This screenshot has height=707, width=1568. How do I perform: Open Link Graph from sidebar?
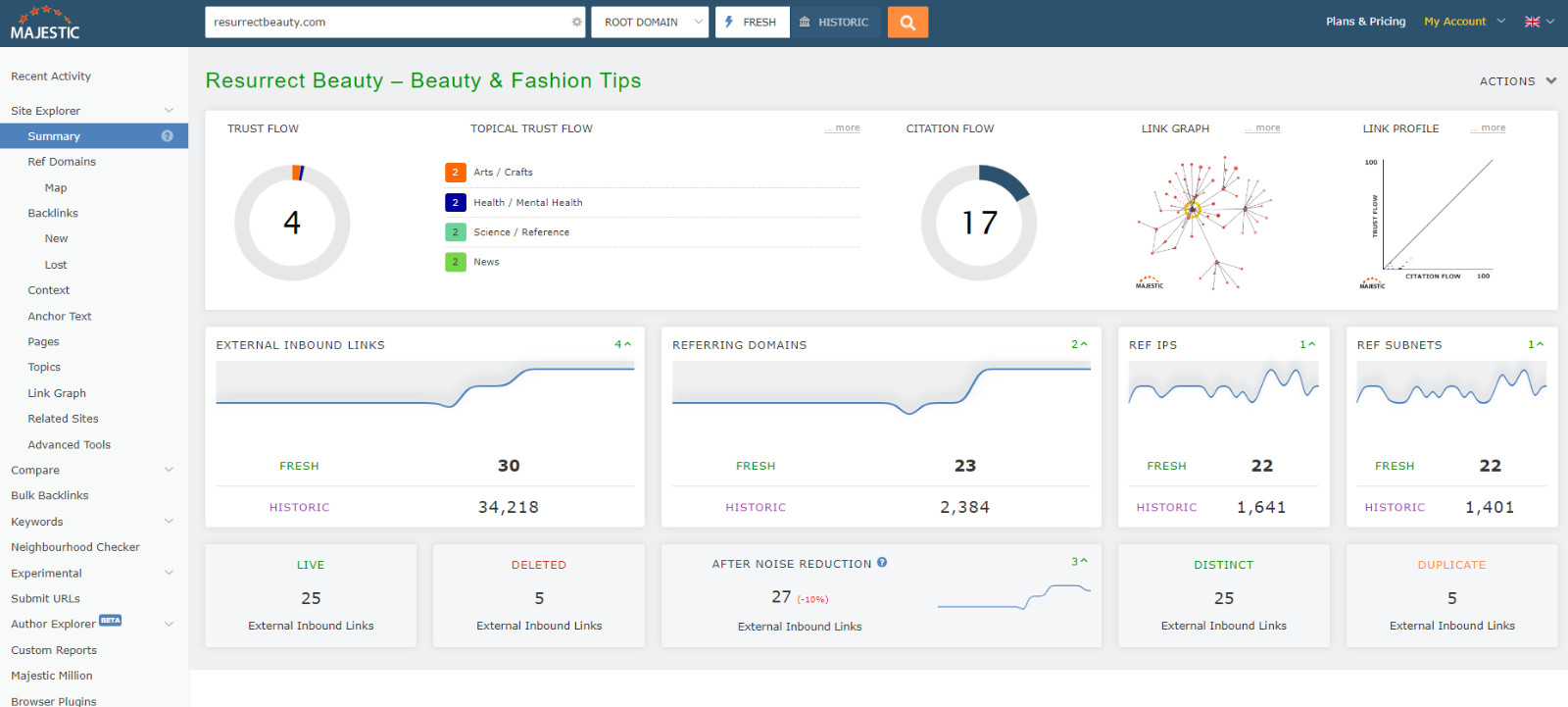(57, 393)
